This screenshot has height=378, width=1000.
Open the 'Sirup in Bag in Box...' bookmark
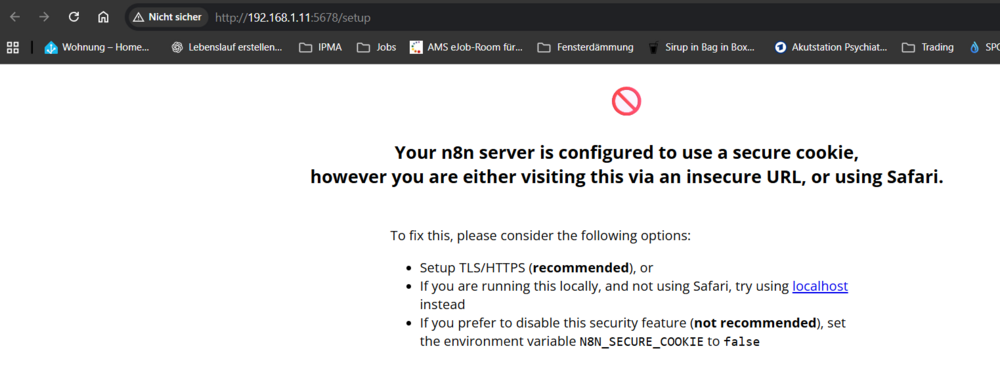point(701,47)
